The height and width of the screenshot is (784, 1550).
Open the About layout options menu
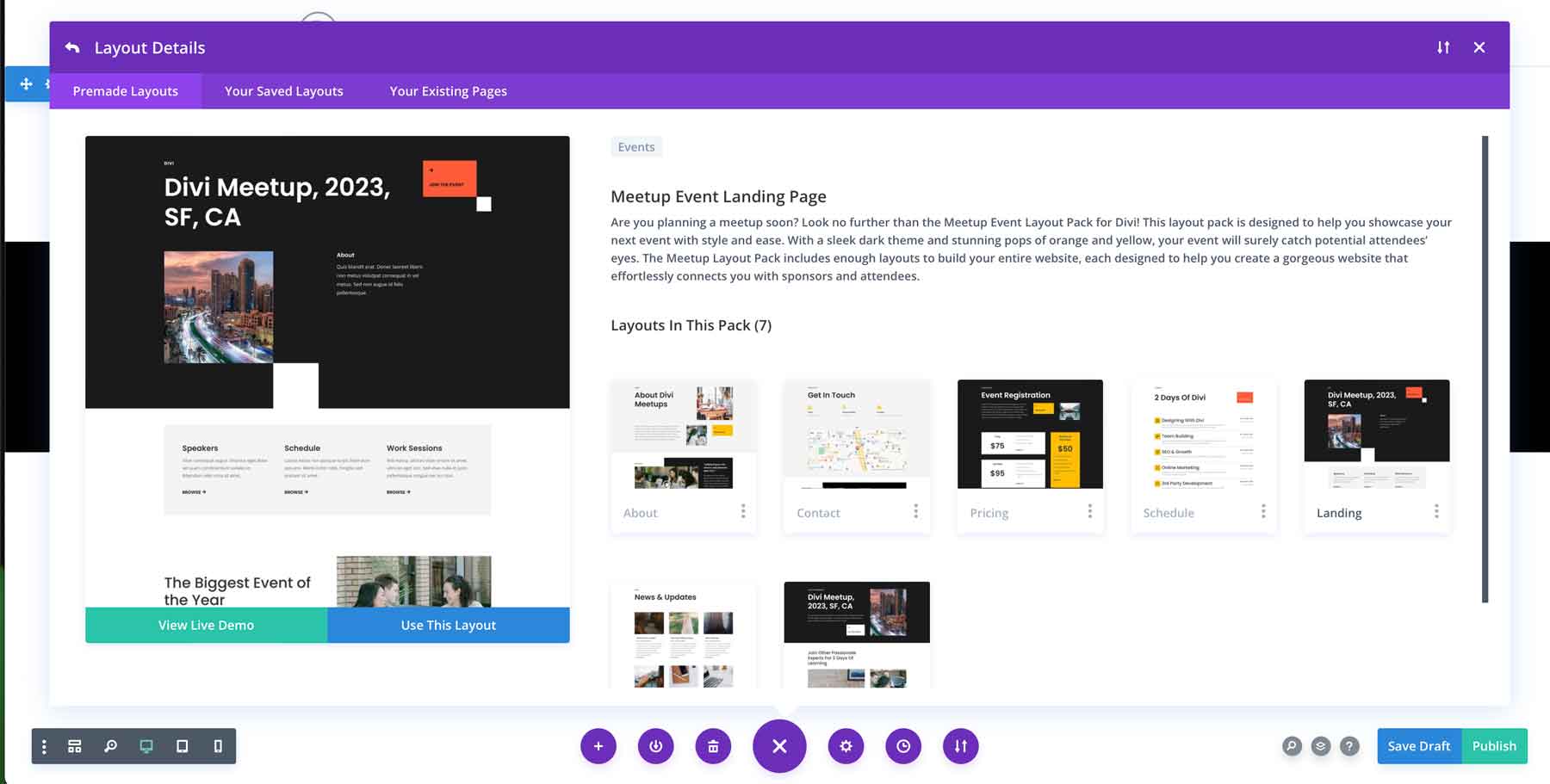743,511
